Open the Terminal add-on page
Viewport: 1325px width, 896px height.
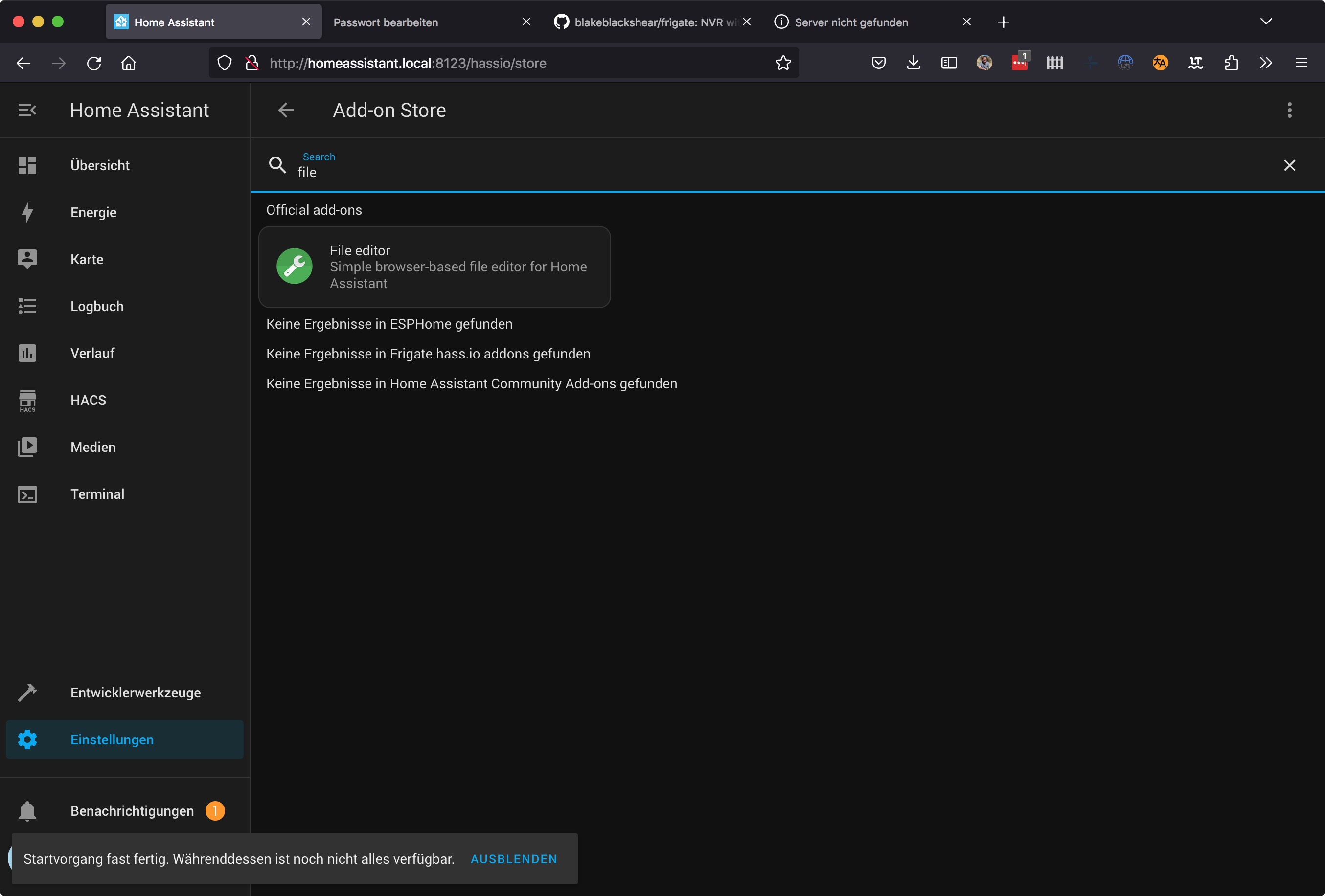[x=97, y=494]
